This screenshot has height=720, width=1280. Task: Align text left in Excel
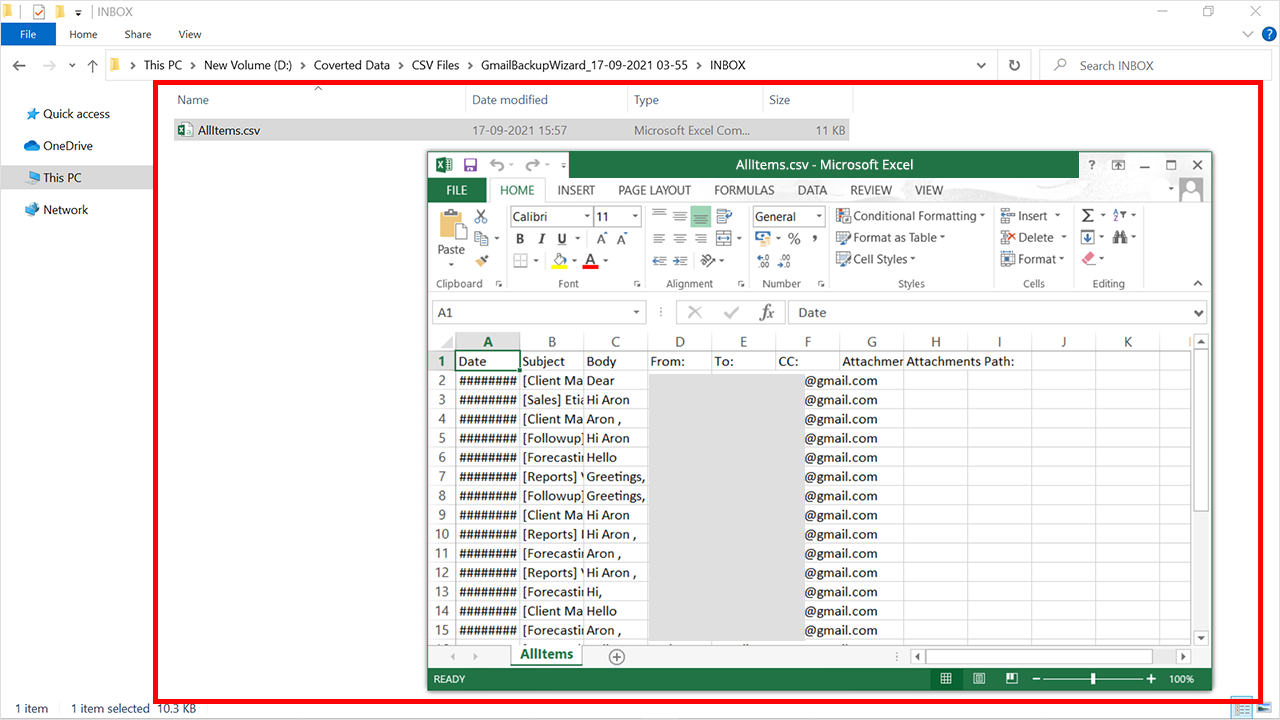659,238
